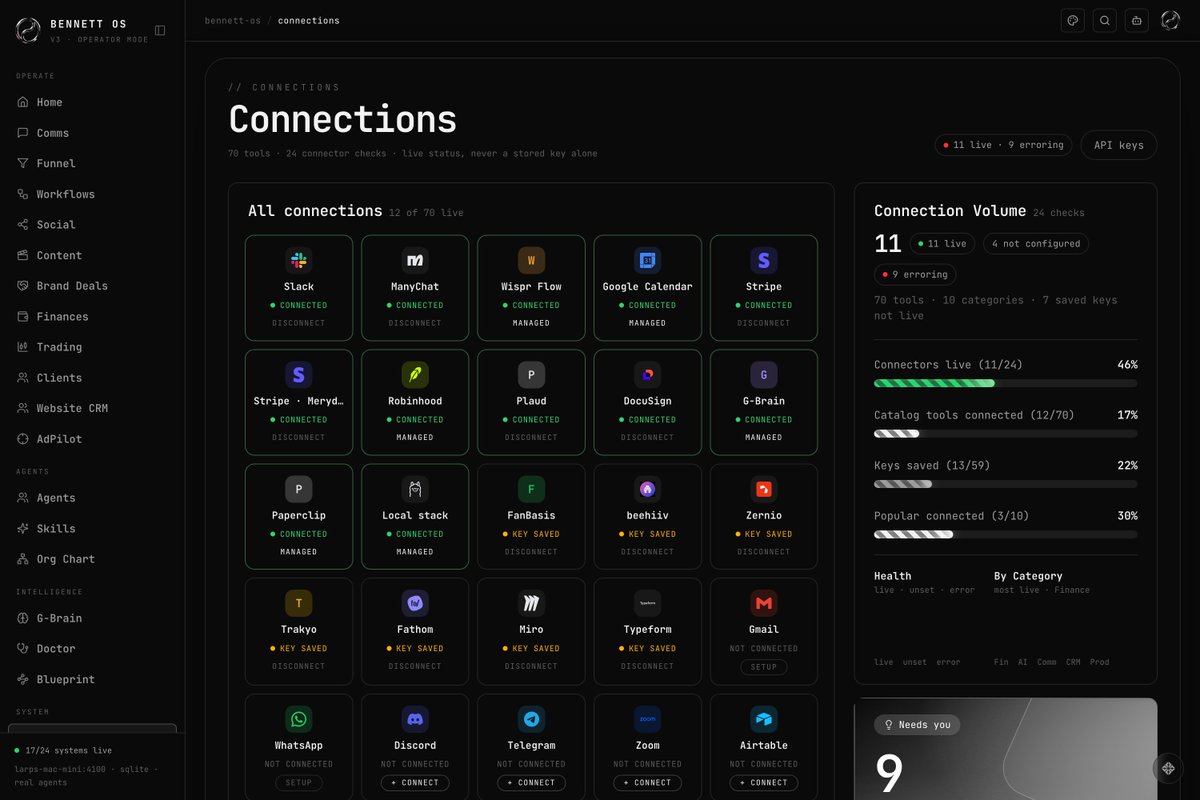1200x800 pixels.
Task: Open search via magnifier icon
Action: [1104, 20]
